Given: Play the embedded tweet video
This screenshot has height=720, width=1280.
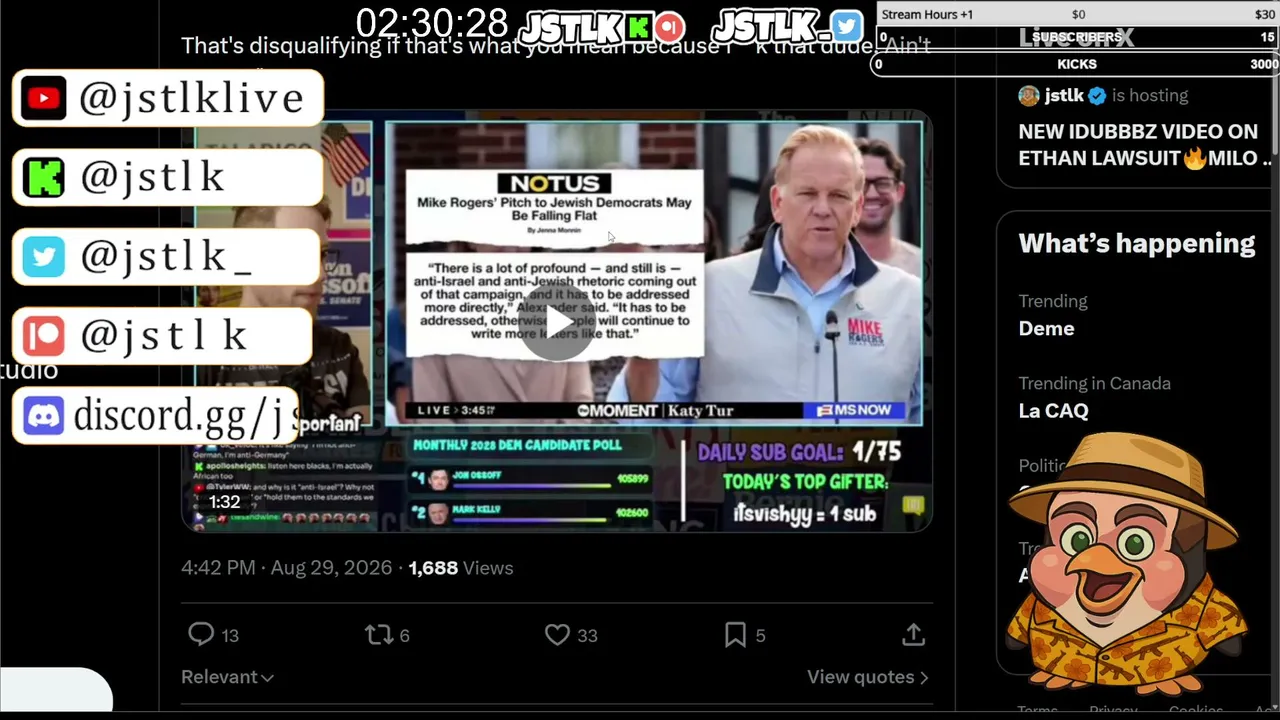Looking at the screenshot, I should (x=557, y=323).
